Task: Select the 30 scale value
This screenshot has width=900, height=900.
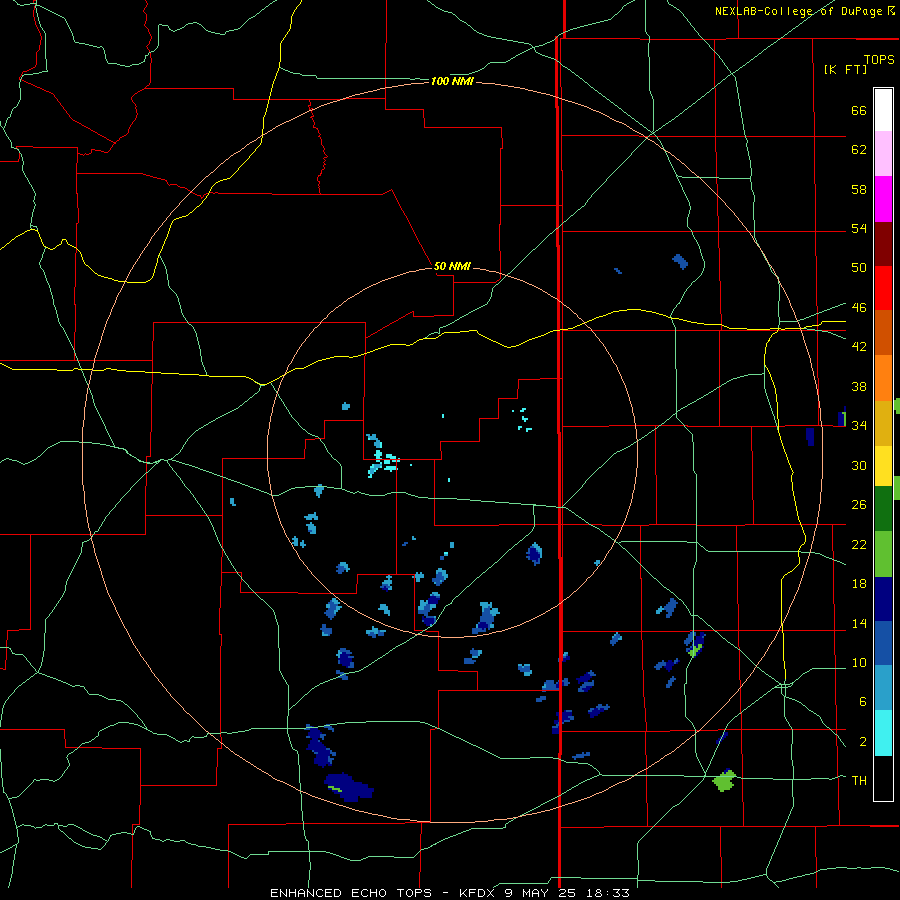Action: tap(859, 465)
